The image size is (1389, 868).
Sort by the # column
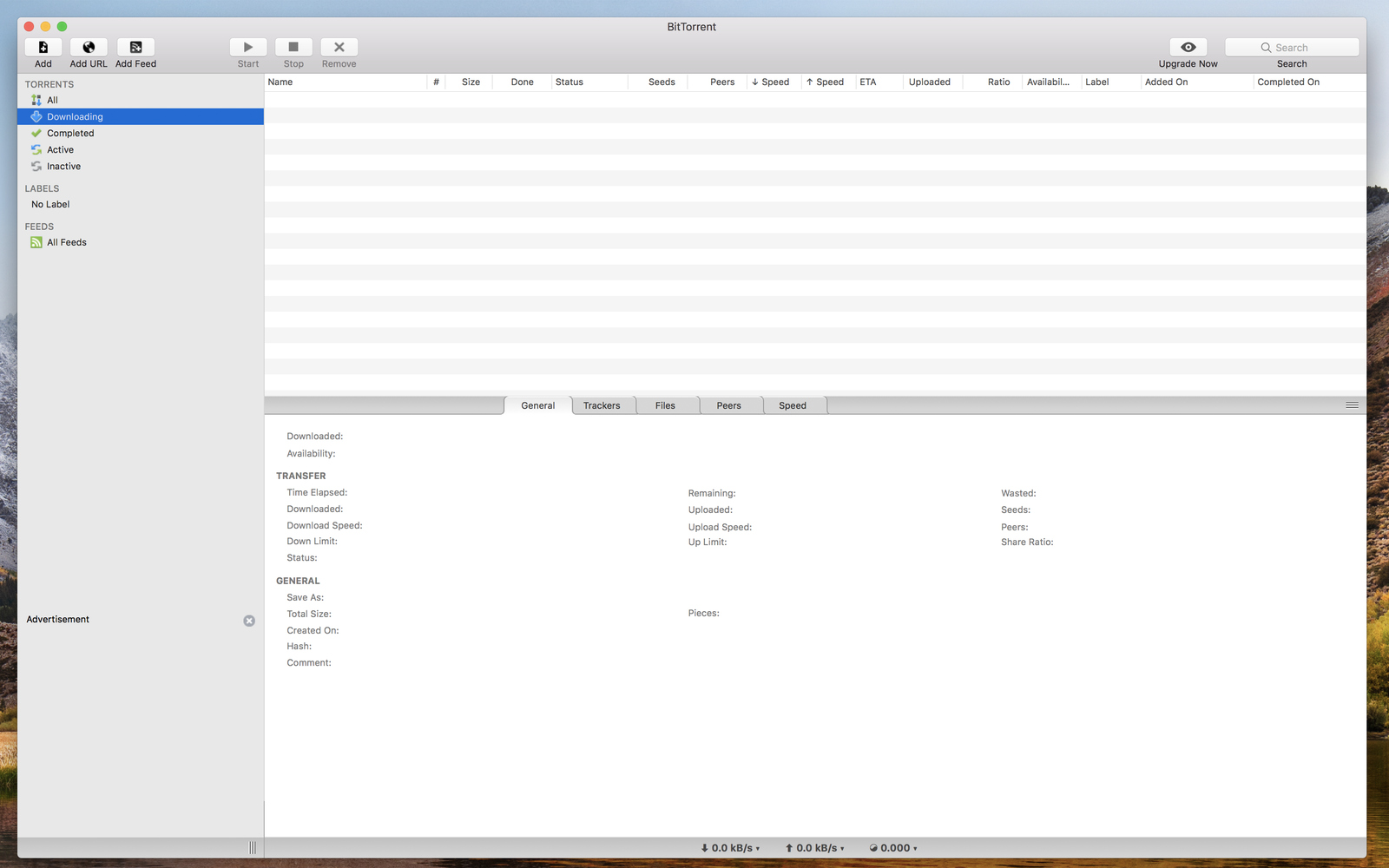(436, 82)
